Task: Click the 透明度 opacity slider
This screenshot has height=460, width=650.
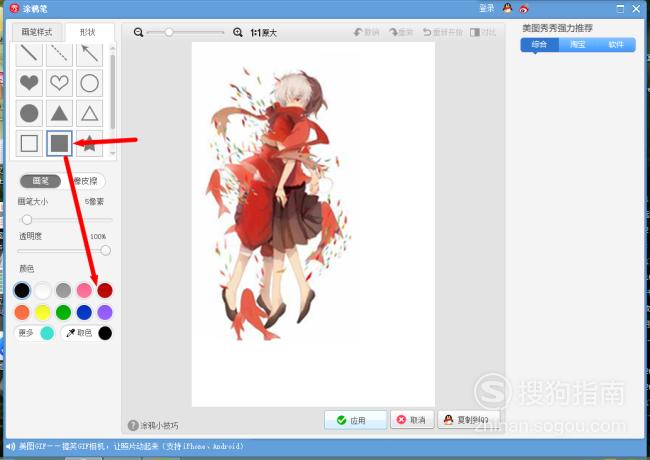Action: click(65, 250)
